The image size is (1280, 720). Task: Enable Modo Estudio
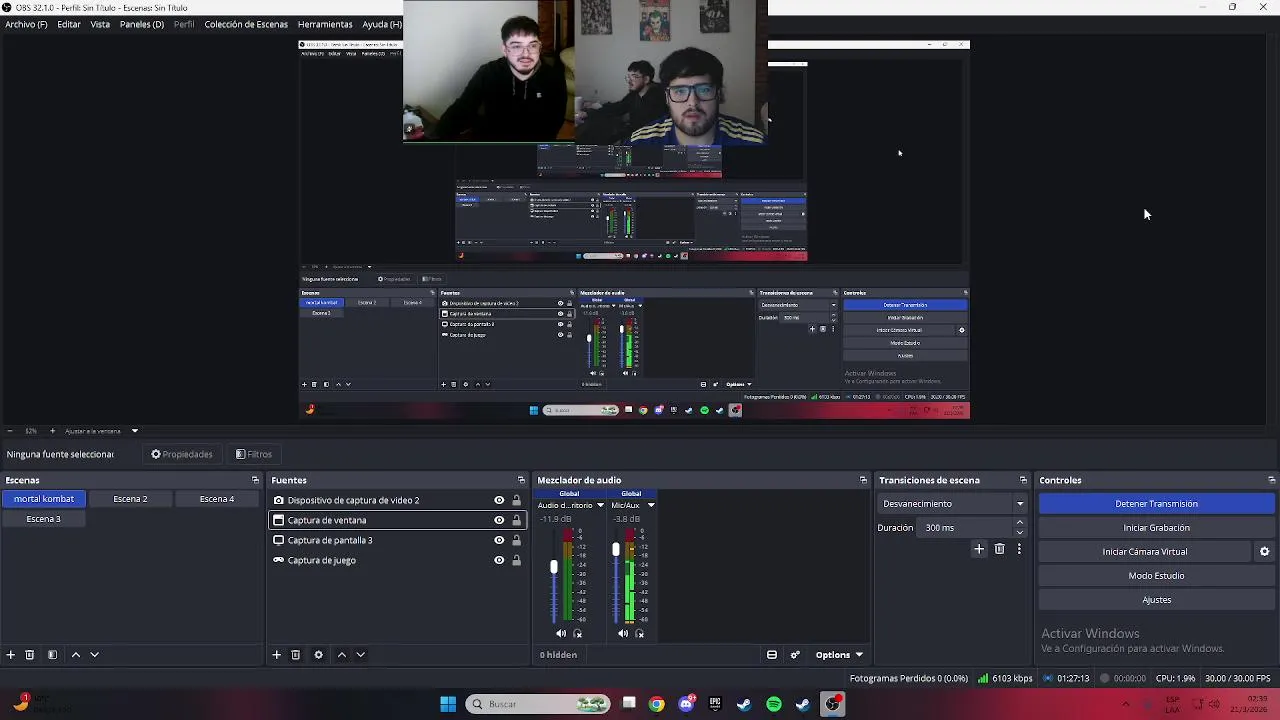pos(1157,576)
